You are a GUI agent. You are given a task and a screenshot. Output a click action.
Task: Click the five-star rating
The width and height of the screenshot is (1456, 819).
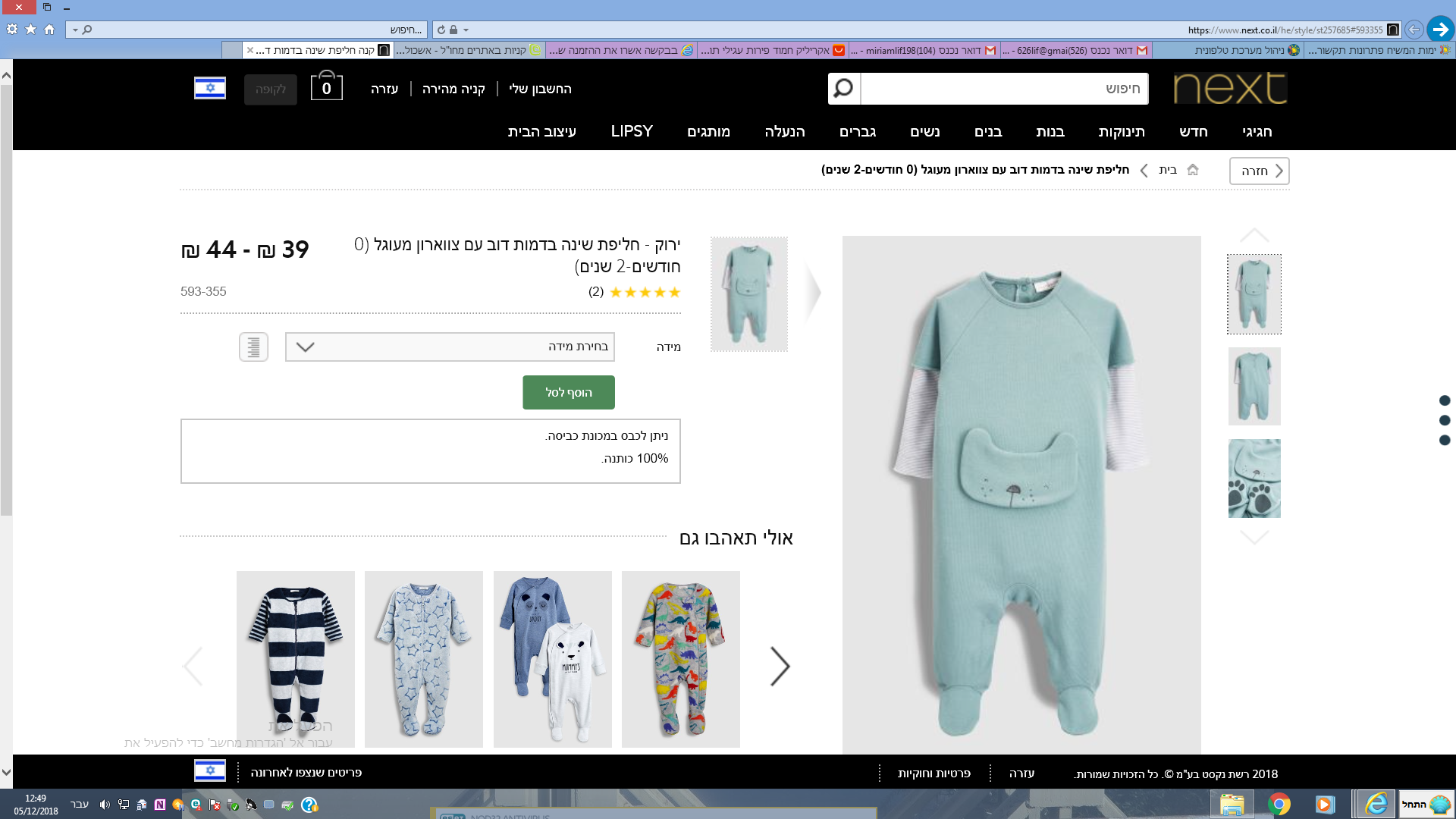click(x=645, y=292)
